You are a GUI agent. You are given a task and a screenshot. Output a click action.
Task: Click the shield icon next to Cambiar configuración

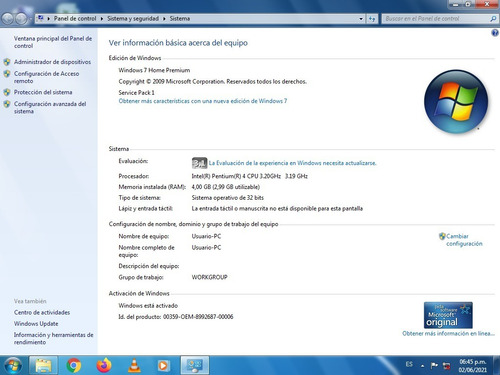(x=442, y=236)
